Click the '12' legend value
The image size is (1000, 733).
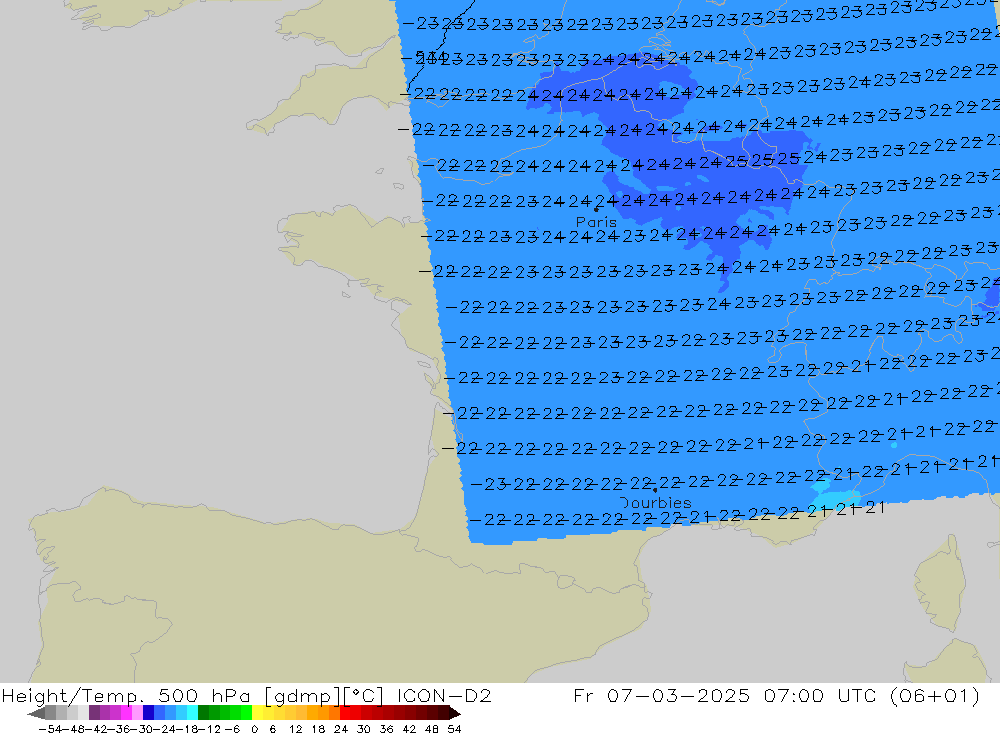click(x=295, y=729)
